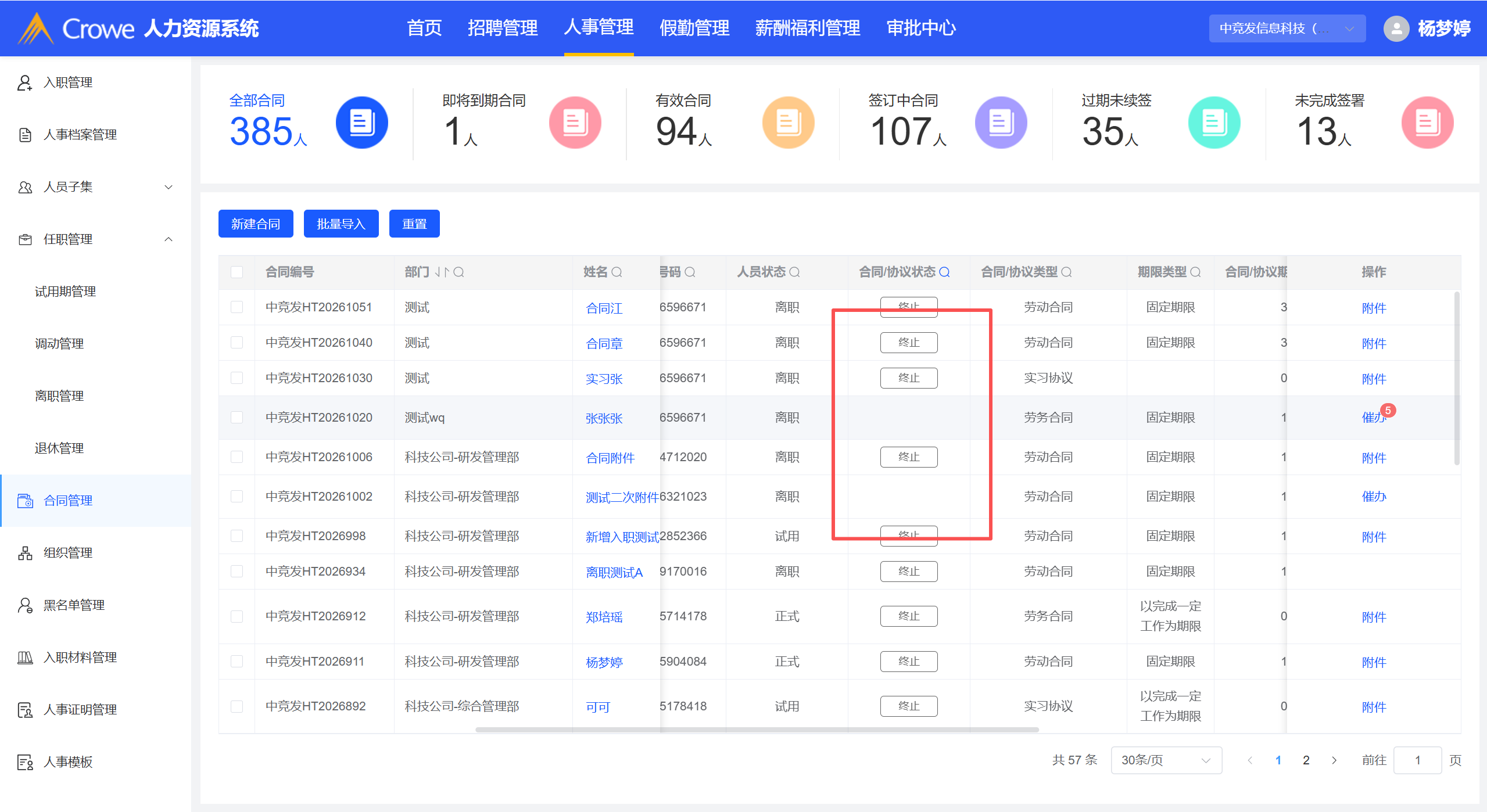Click the blue 全部合同 document icon
Screen dimensions: 1487x812
[361, 123]
